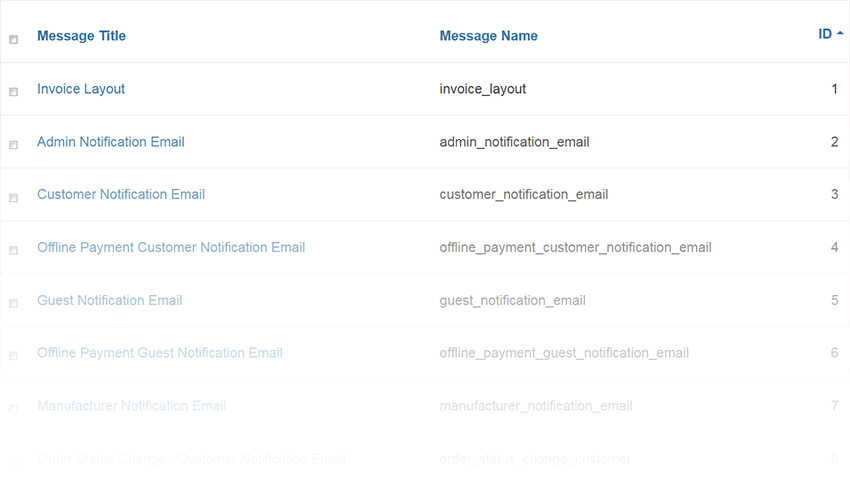Tick the Offline Payment Customer Notification checkbox
The image size is (850, 500).
pos(14,251)
